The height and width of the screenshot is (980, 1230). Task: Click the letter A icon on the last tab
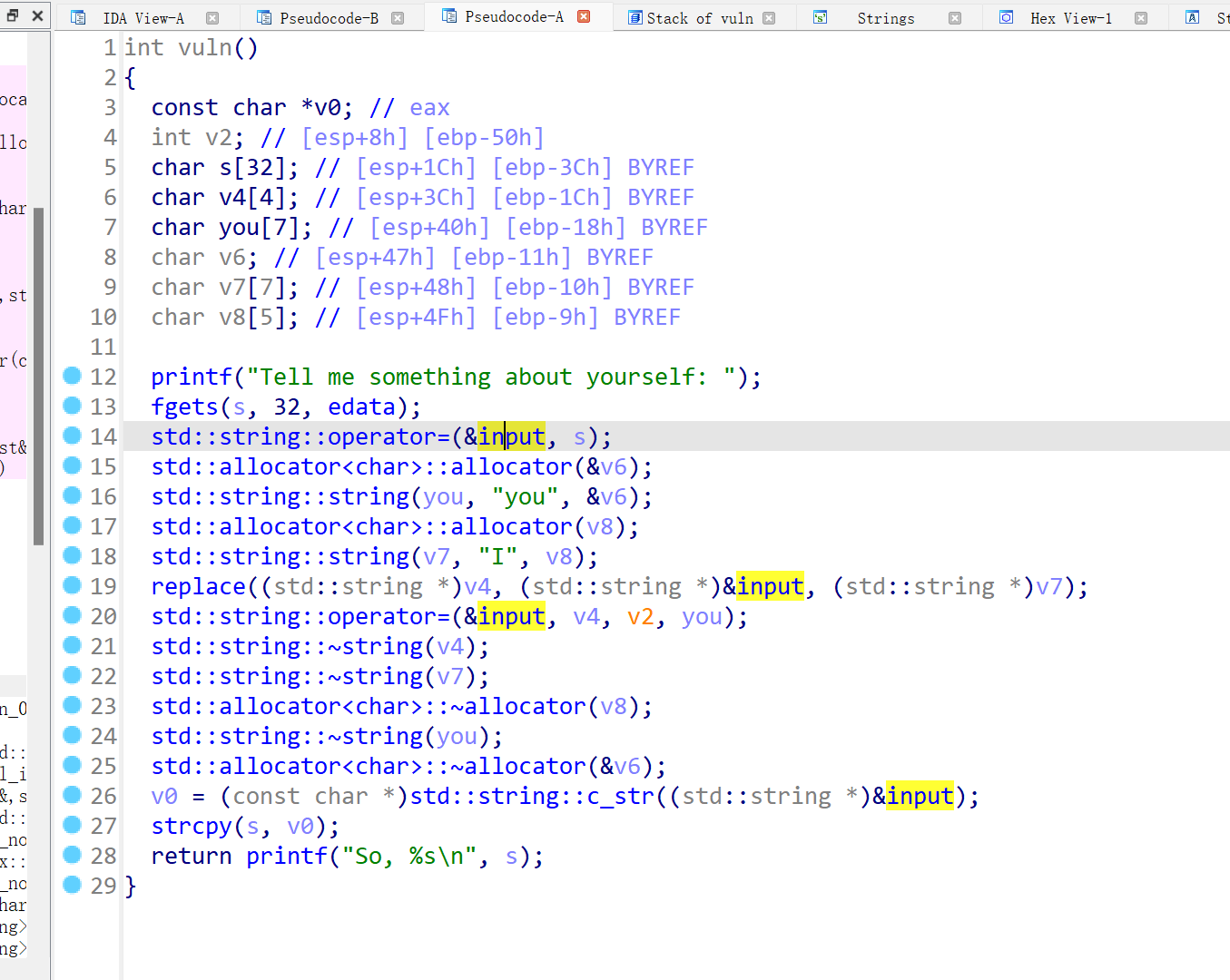pos(1192,17)
